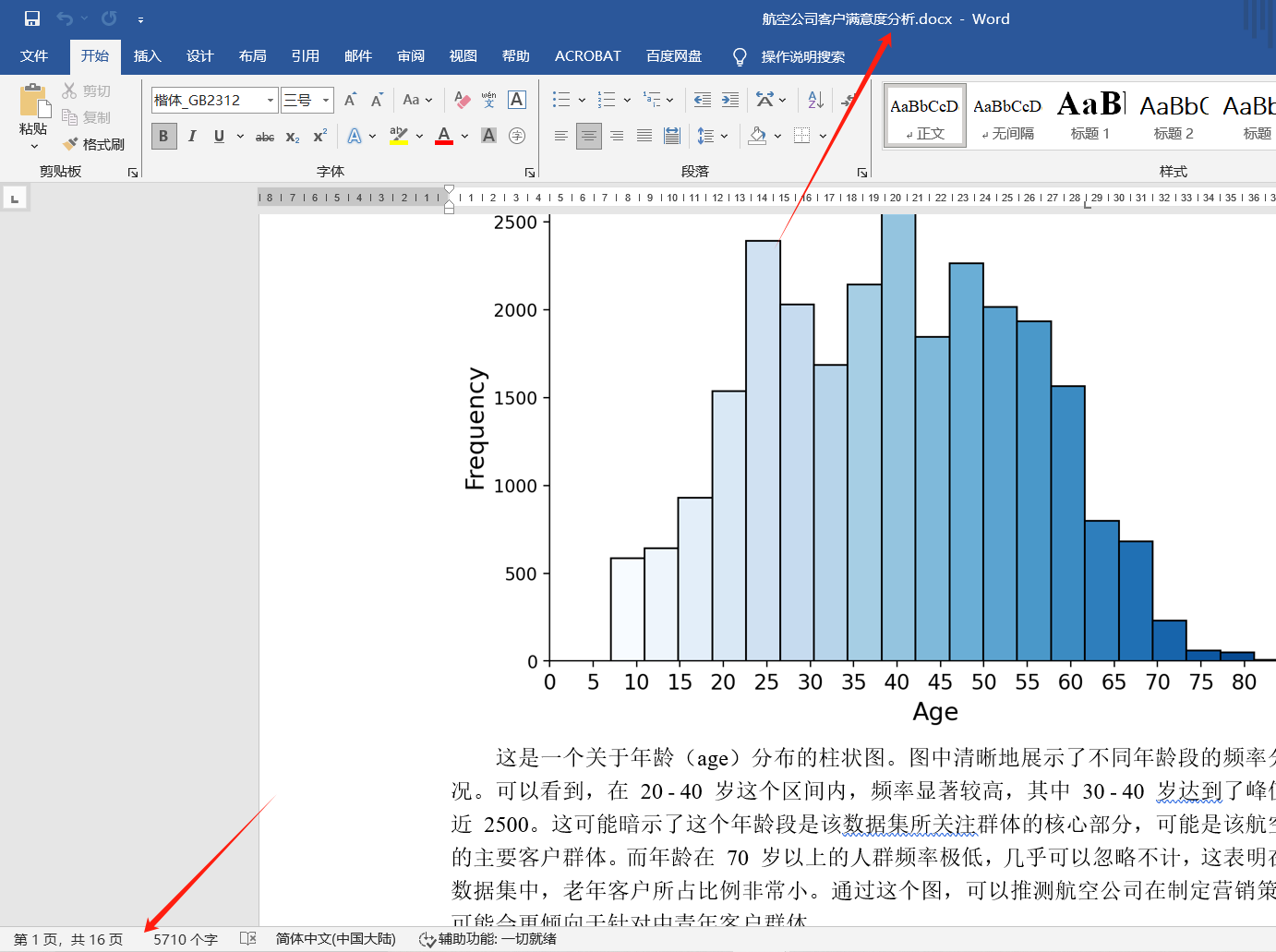Click the Clear All Formatting eraser icon
Viewport: 1276px width, 952px height.
pos(463,100)
